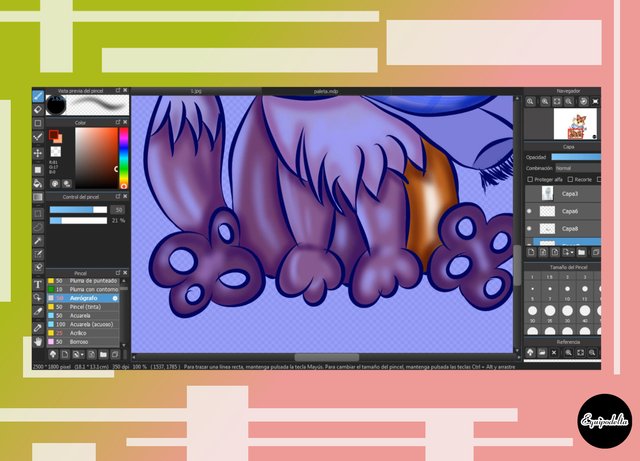Open Aerógrafo brush settings gear
This screenshot has height=461, width=640.
click(x=115, y=298)
